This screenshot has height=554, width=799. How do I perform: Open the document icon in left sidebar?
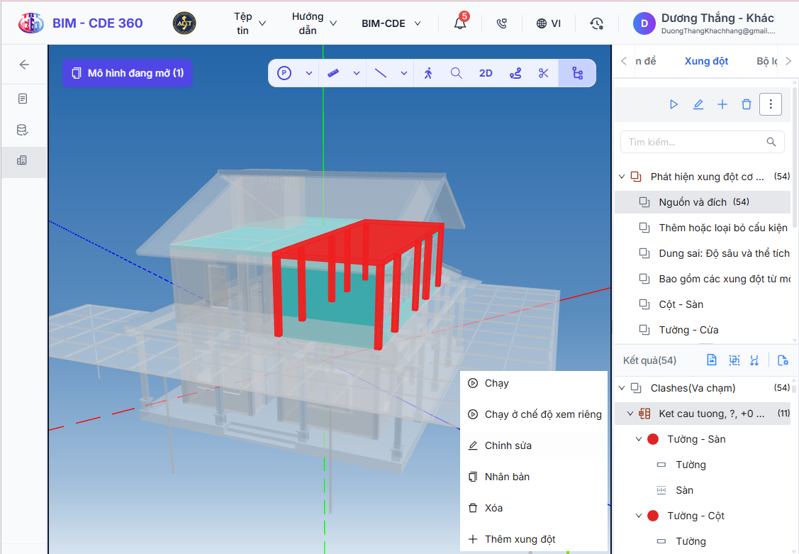[x=22, y=98]
